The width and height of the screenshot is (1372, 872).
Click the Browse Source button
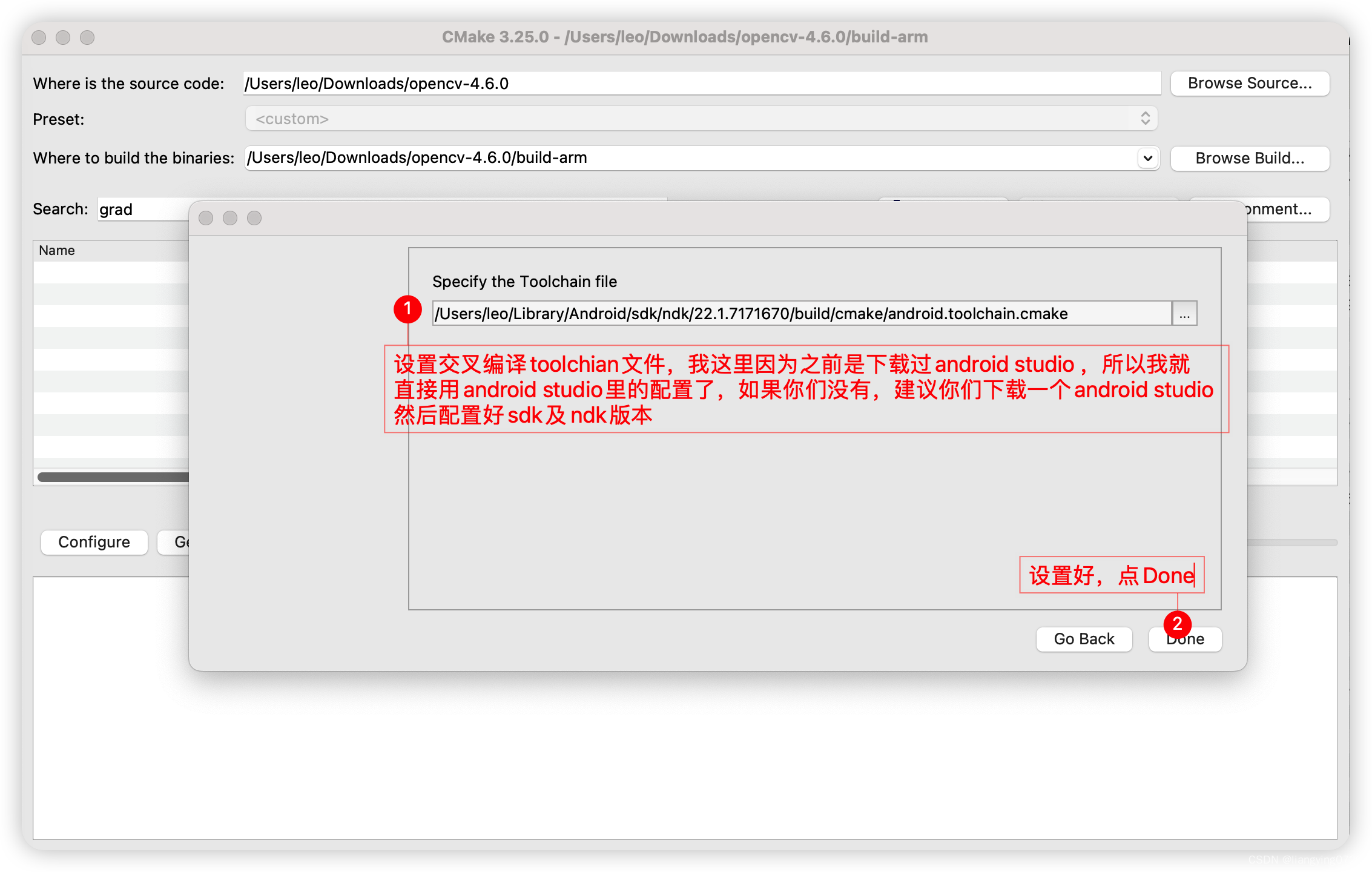[1250, 84]
